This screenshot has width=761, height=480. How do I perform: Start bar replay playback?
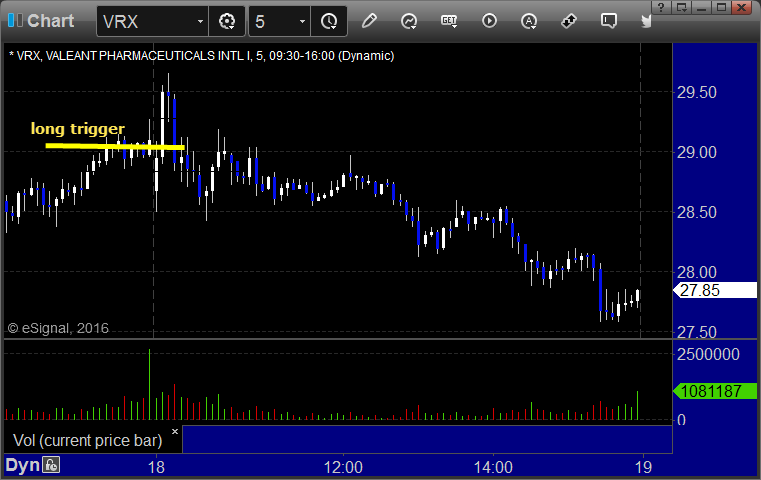coord(489,21)
